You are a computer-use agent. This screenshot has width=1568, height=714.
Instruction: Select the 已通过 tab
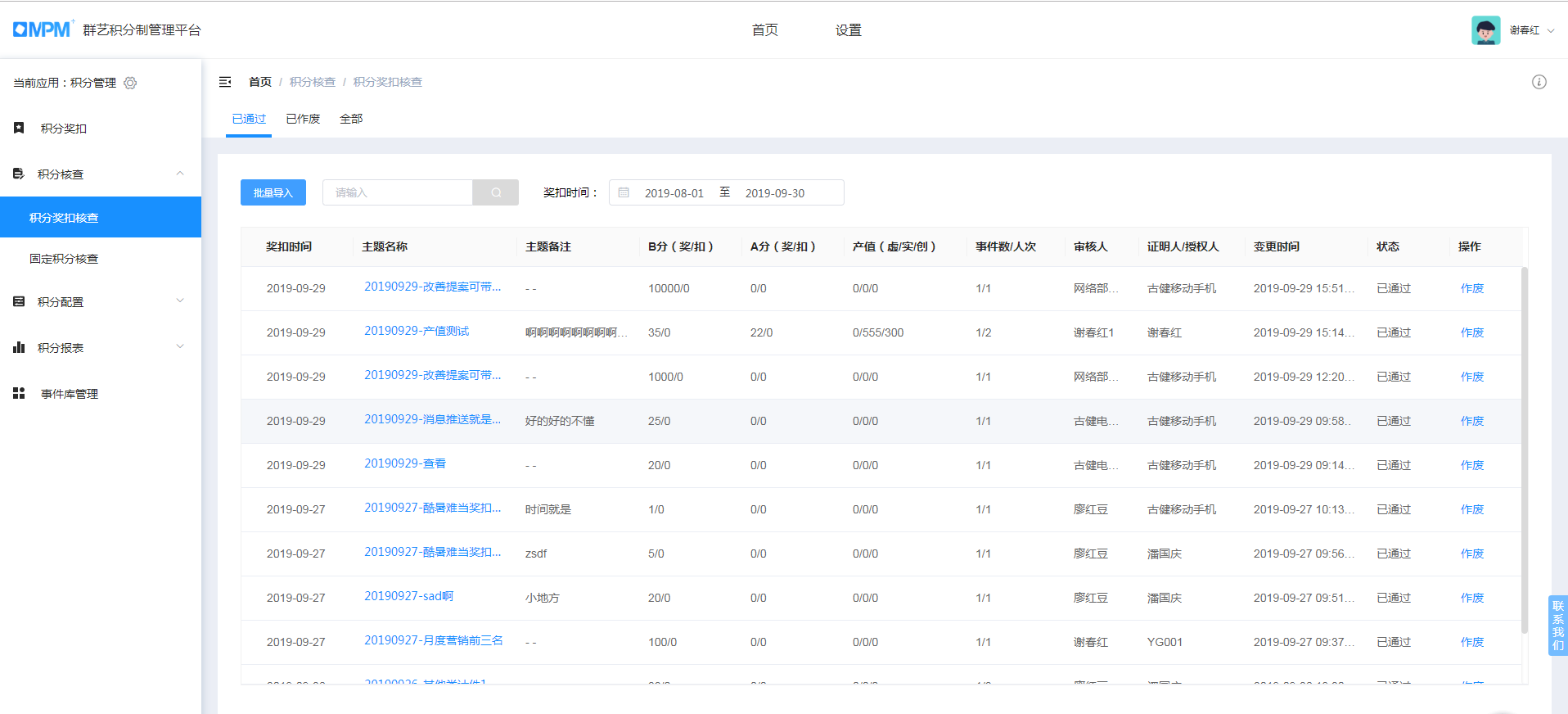[249, 120]
